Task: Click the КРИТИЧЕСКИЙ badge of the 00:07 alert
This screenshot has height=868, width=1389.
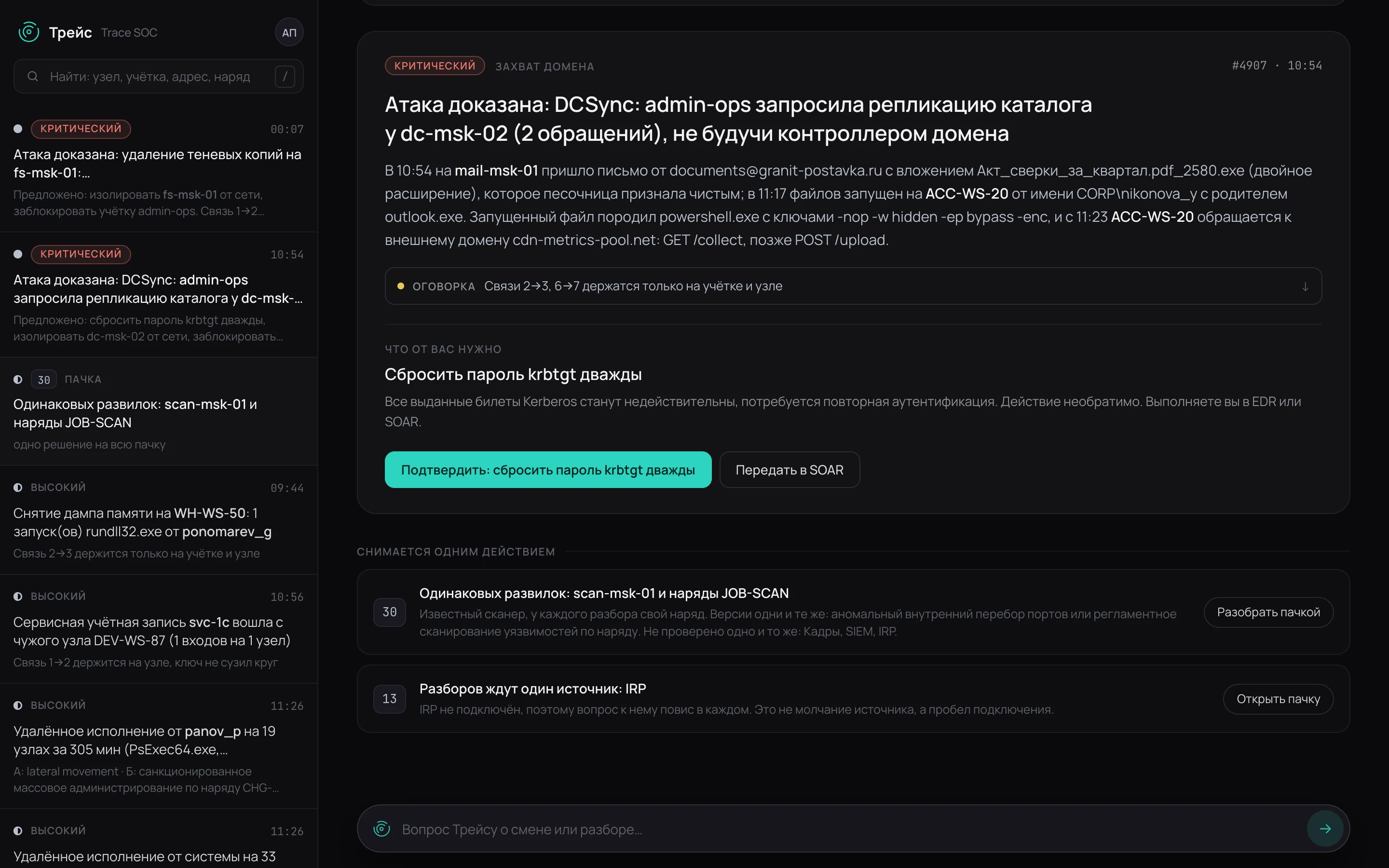Action: tap(81, 129)
